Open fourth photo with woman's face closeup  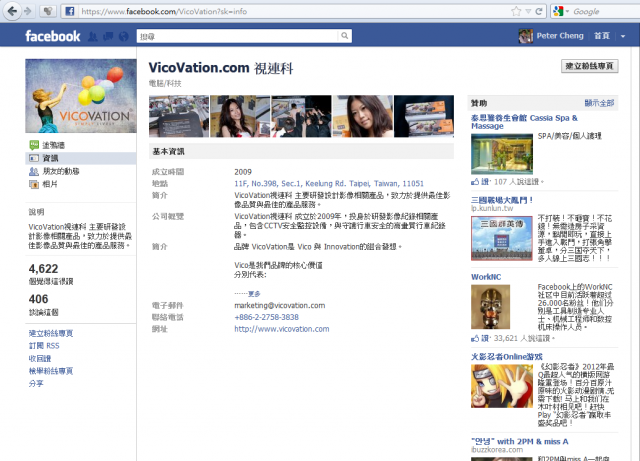[x=362, y=116]
